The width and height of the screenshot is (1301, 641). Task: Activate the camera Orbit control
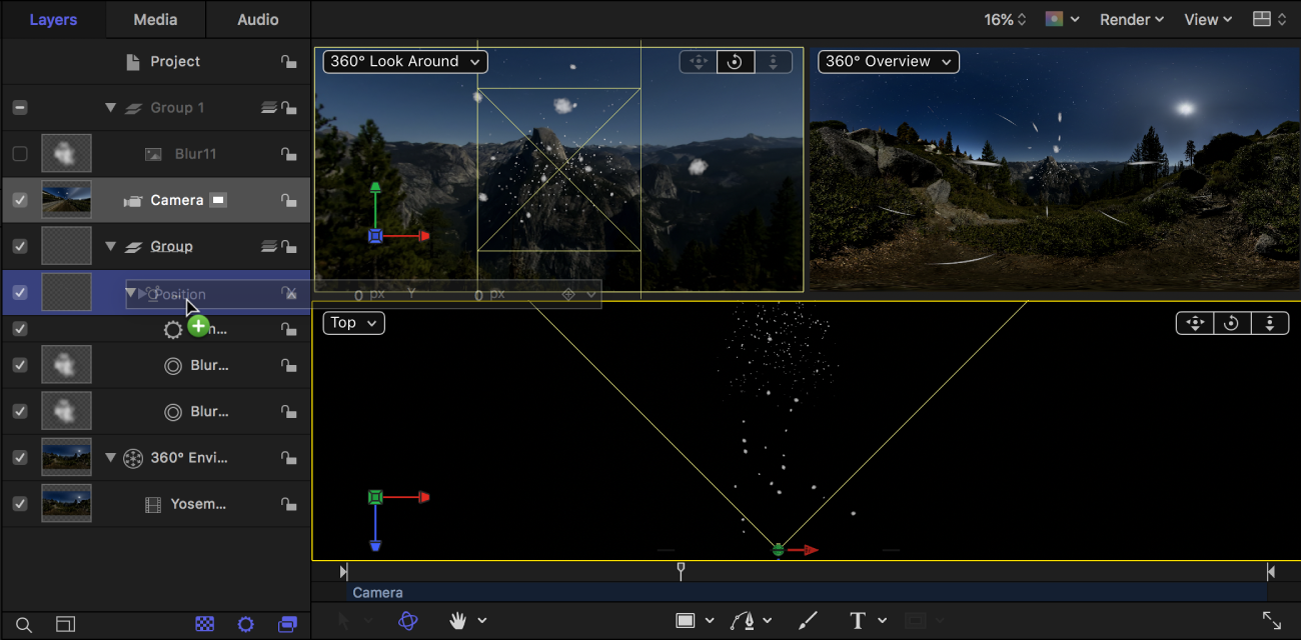pos(735,61)
